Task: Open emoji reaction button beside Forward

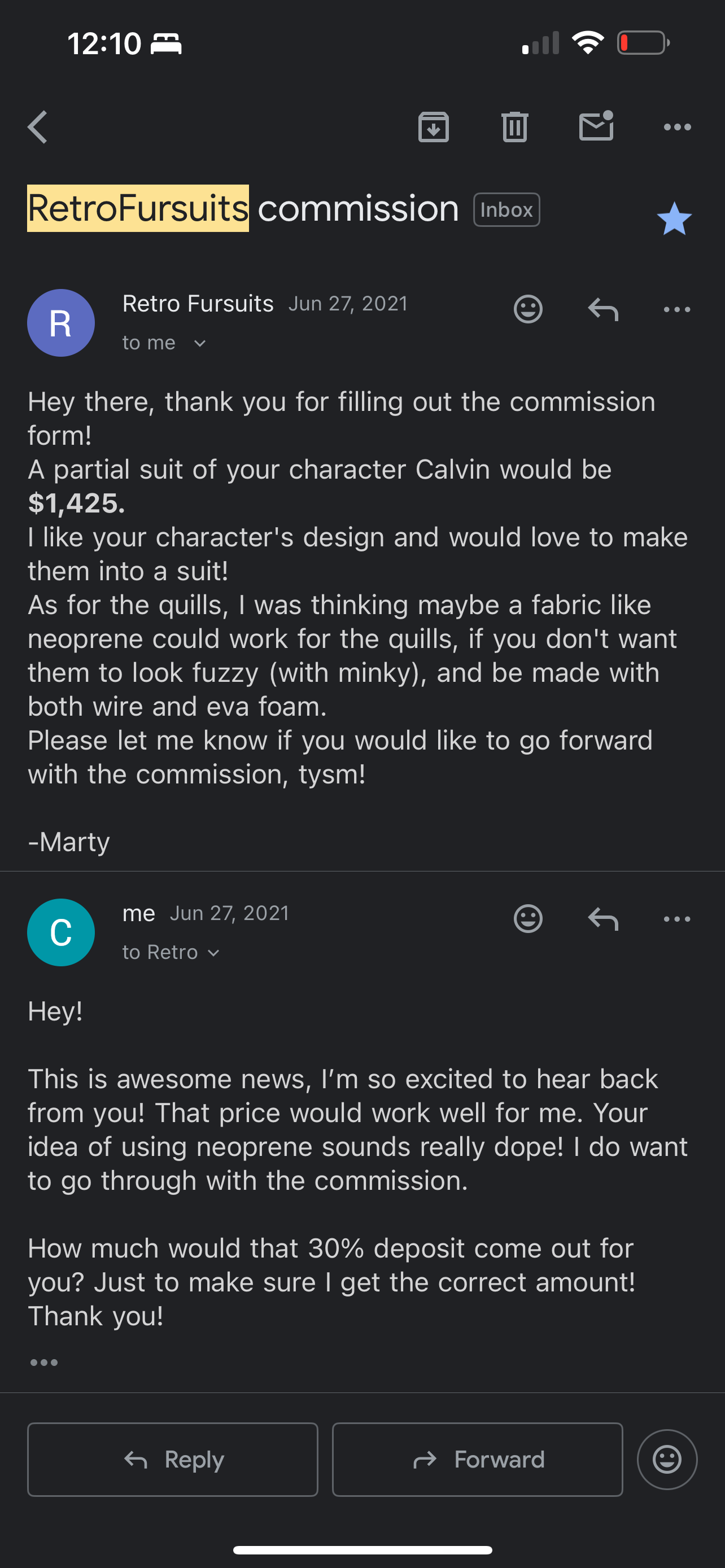Action: point(667,1459)
